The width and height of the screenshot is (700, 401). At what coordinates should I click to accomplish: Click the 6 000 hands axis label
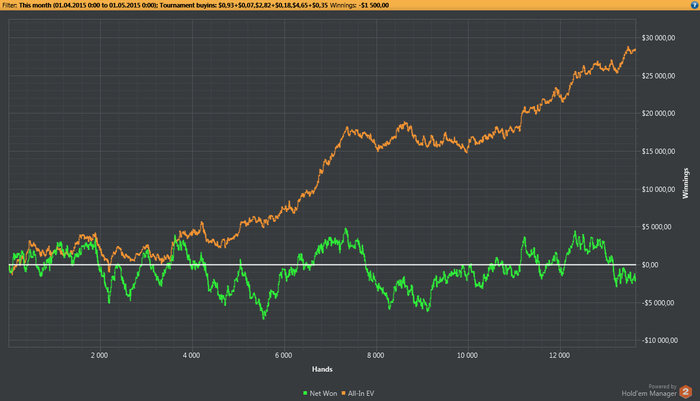pos(283,355)
